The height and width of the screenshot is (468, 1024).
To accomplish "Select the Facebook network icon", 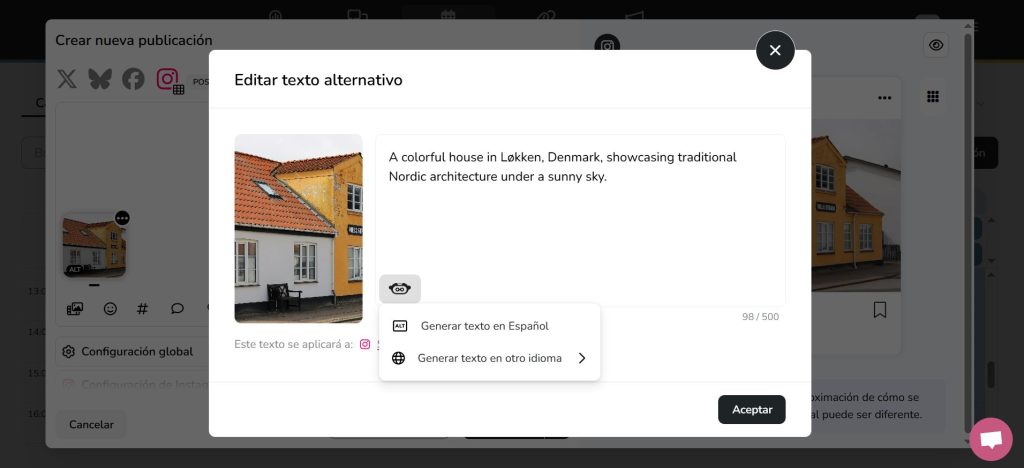I will (x=133, y=79).
